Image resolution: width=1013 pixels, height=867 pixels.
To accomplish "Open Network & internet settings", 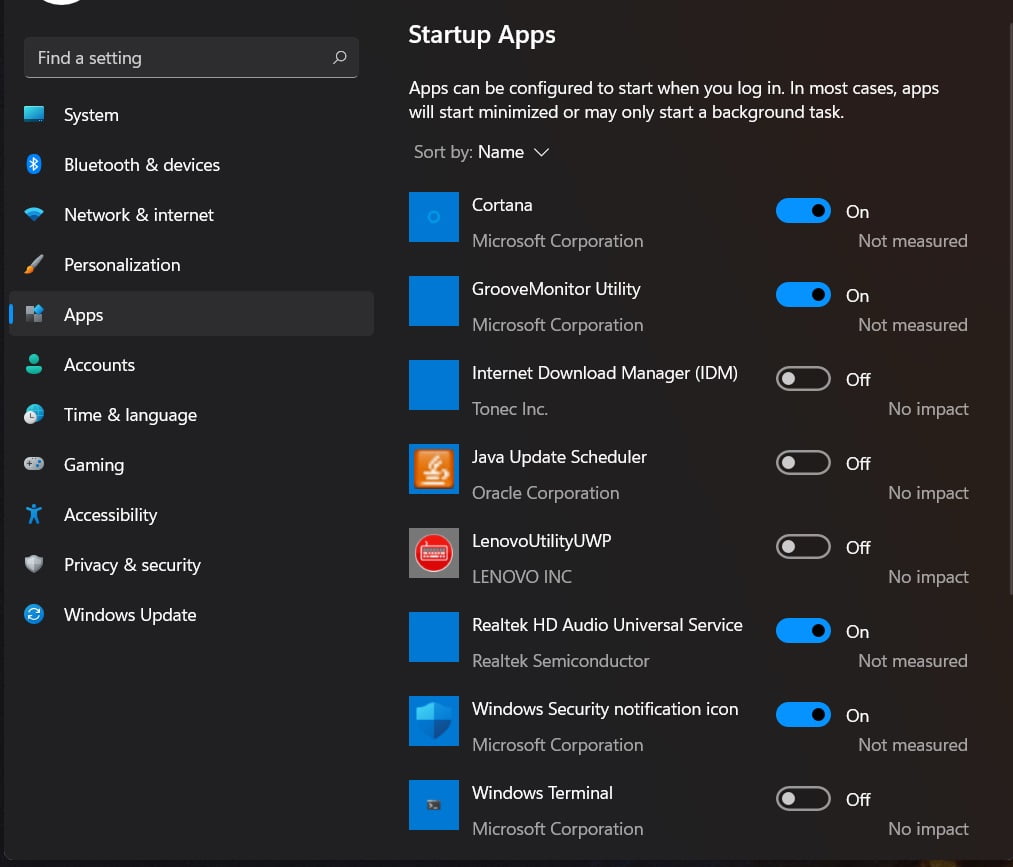I will [191, 214].
